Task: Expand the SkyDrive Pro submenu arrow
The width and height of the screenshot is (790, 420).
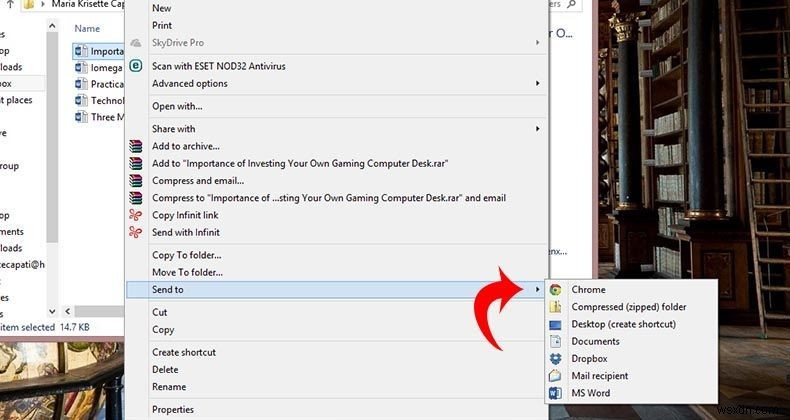Action: coord(538,43)
